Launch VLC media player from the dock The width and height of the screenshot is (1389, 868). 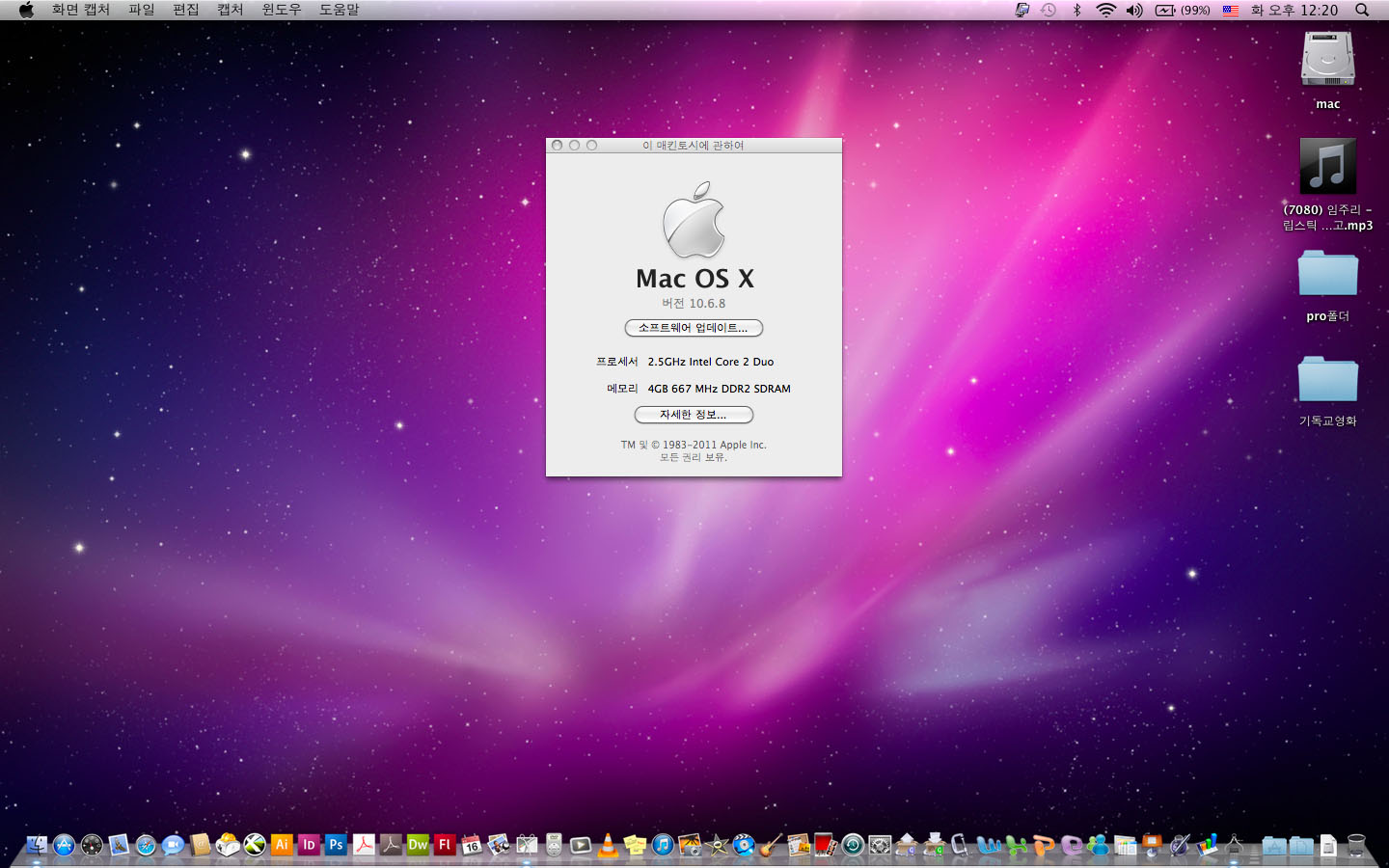coord(608,846)
